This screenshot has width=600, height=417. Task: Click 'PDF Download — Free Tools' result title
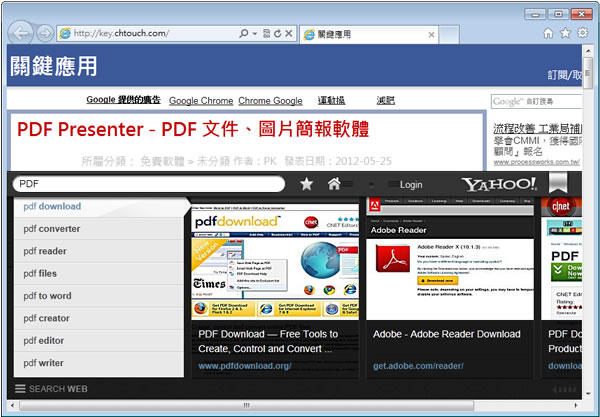click(268, 341)
